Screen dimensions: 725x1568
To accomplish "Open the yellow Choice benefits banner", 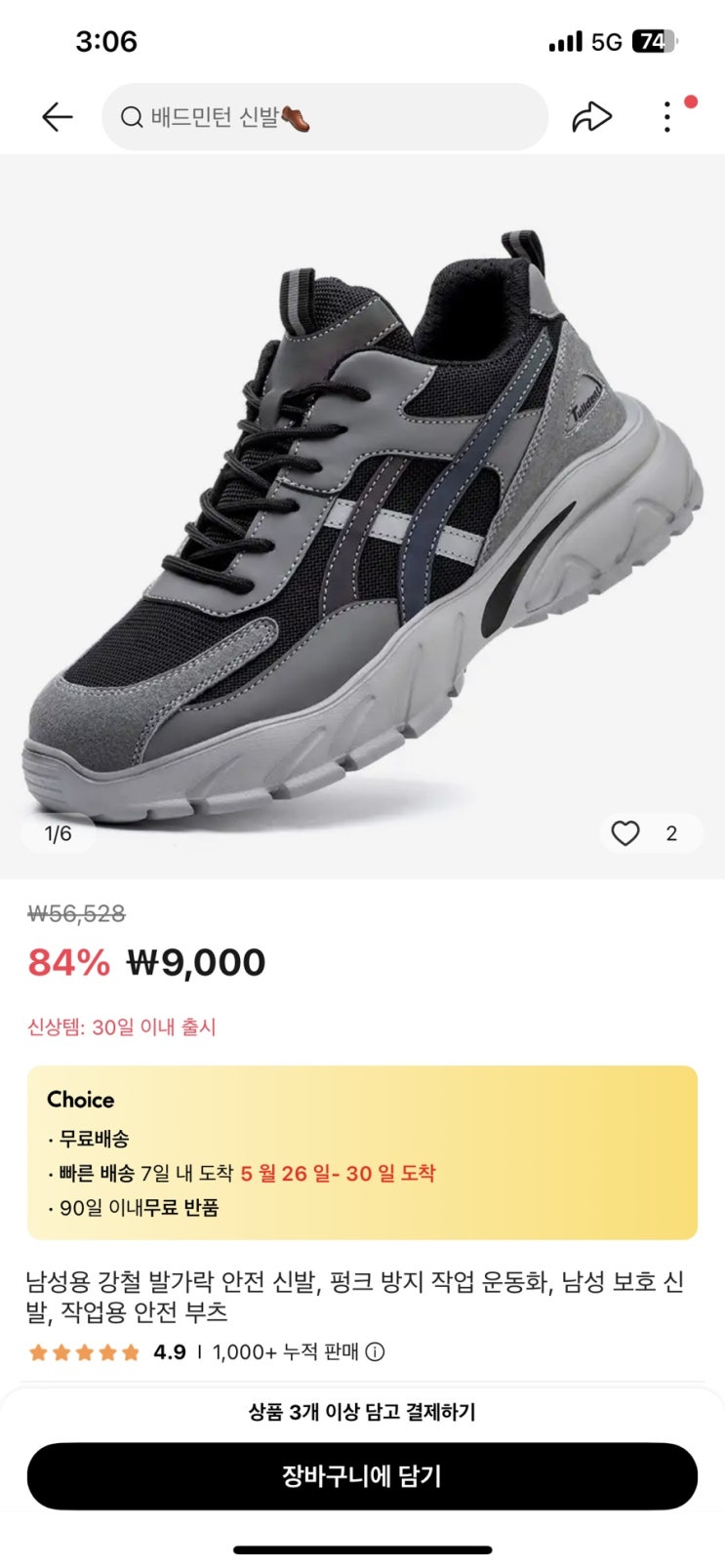I will coord(362,1152).
